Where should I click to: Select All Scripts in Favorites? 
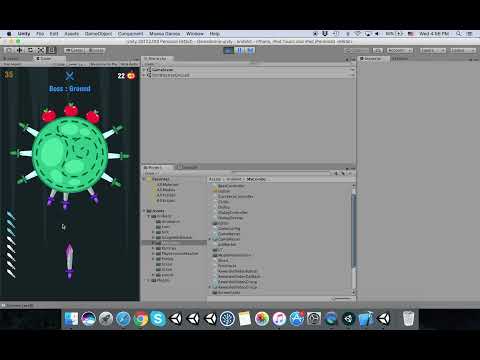click(x=166, y=201)
